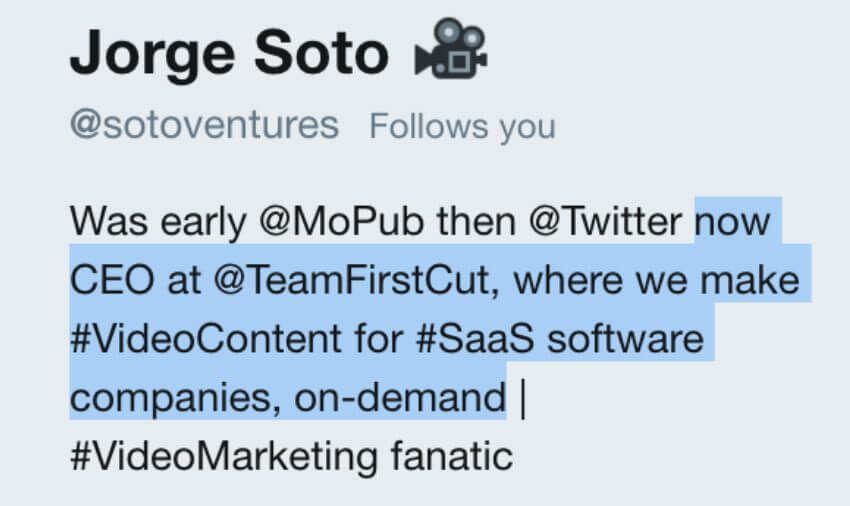This screenshot has width=850, height=506.
Task: Click the highlighted "companies, on-demand" text
Action: click(289, 398)
